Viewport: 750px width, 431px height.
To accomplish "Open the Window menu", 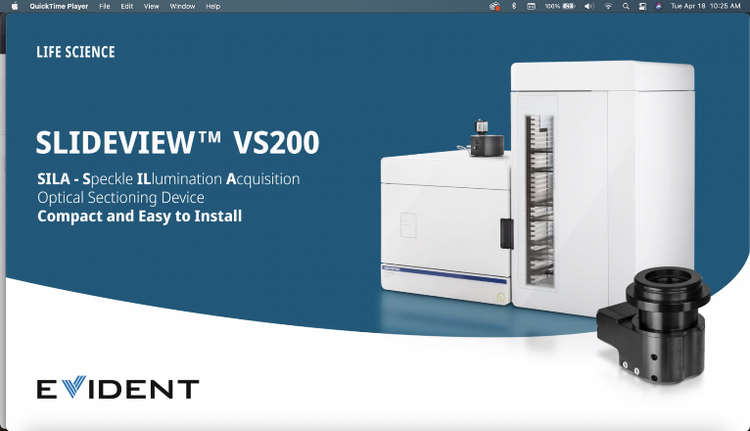I will click(182, 6).
